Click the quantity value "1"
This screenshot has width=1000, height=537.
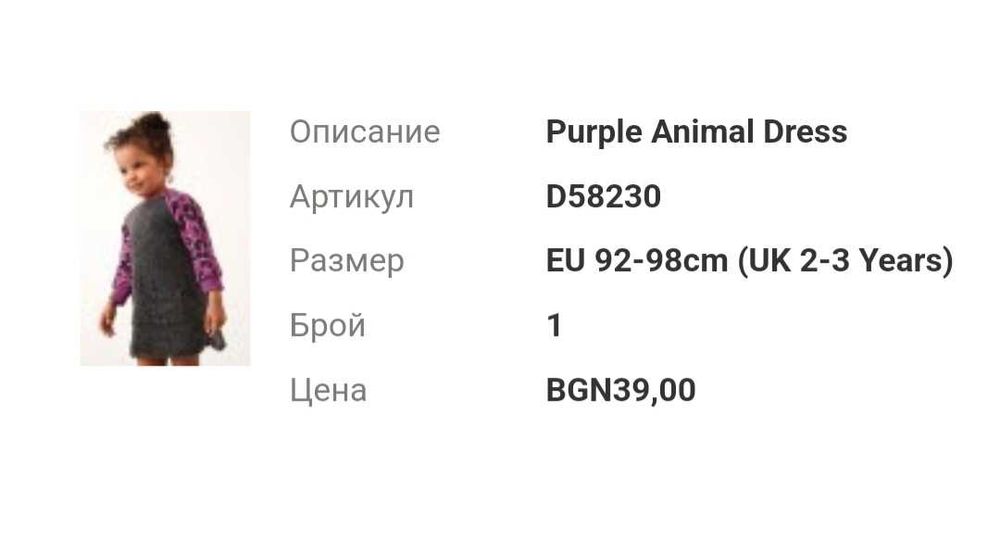point(554,326)
